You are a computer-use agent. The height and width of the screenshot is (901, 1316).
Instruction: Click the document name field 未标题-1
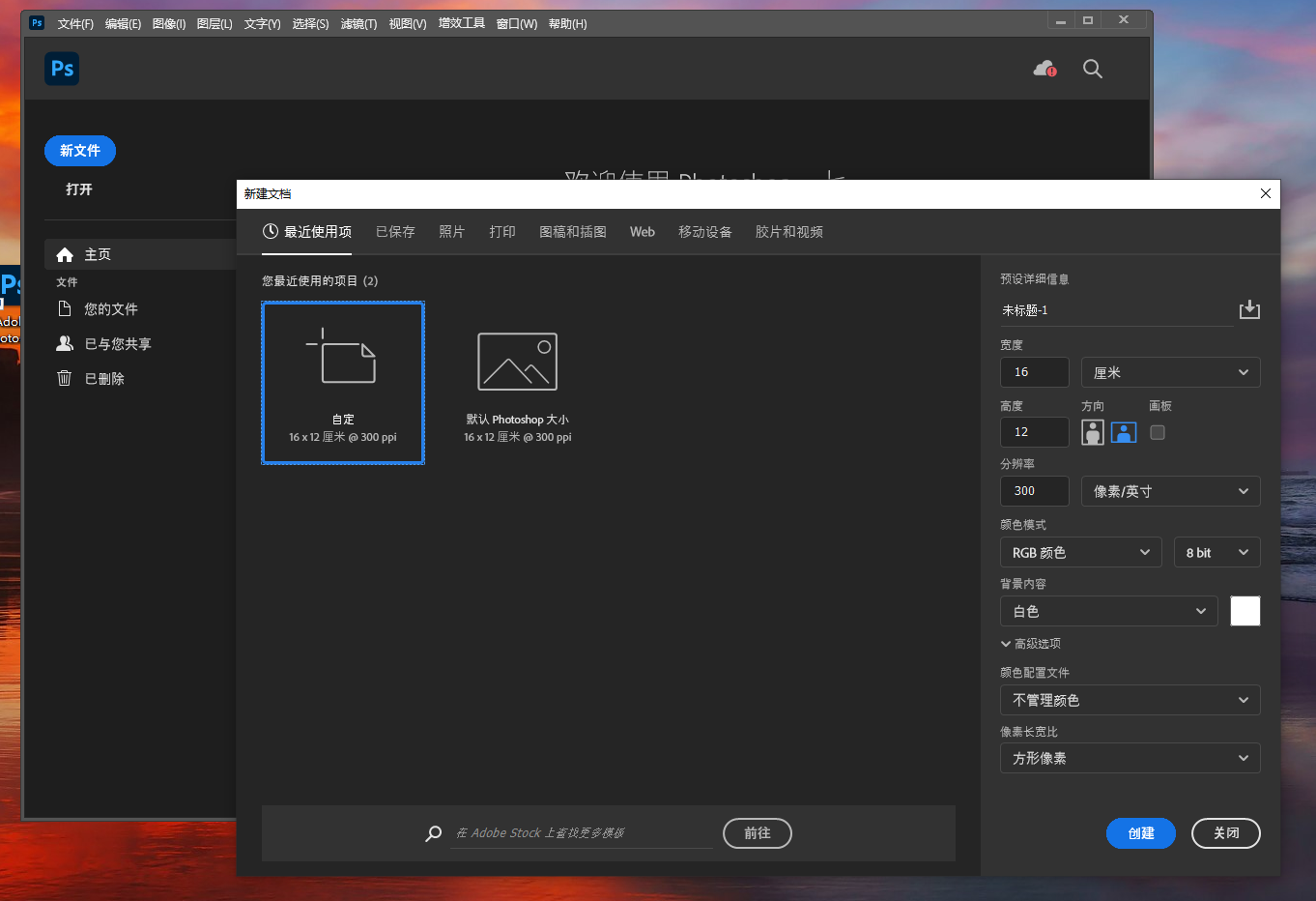tap(1117, 310)
